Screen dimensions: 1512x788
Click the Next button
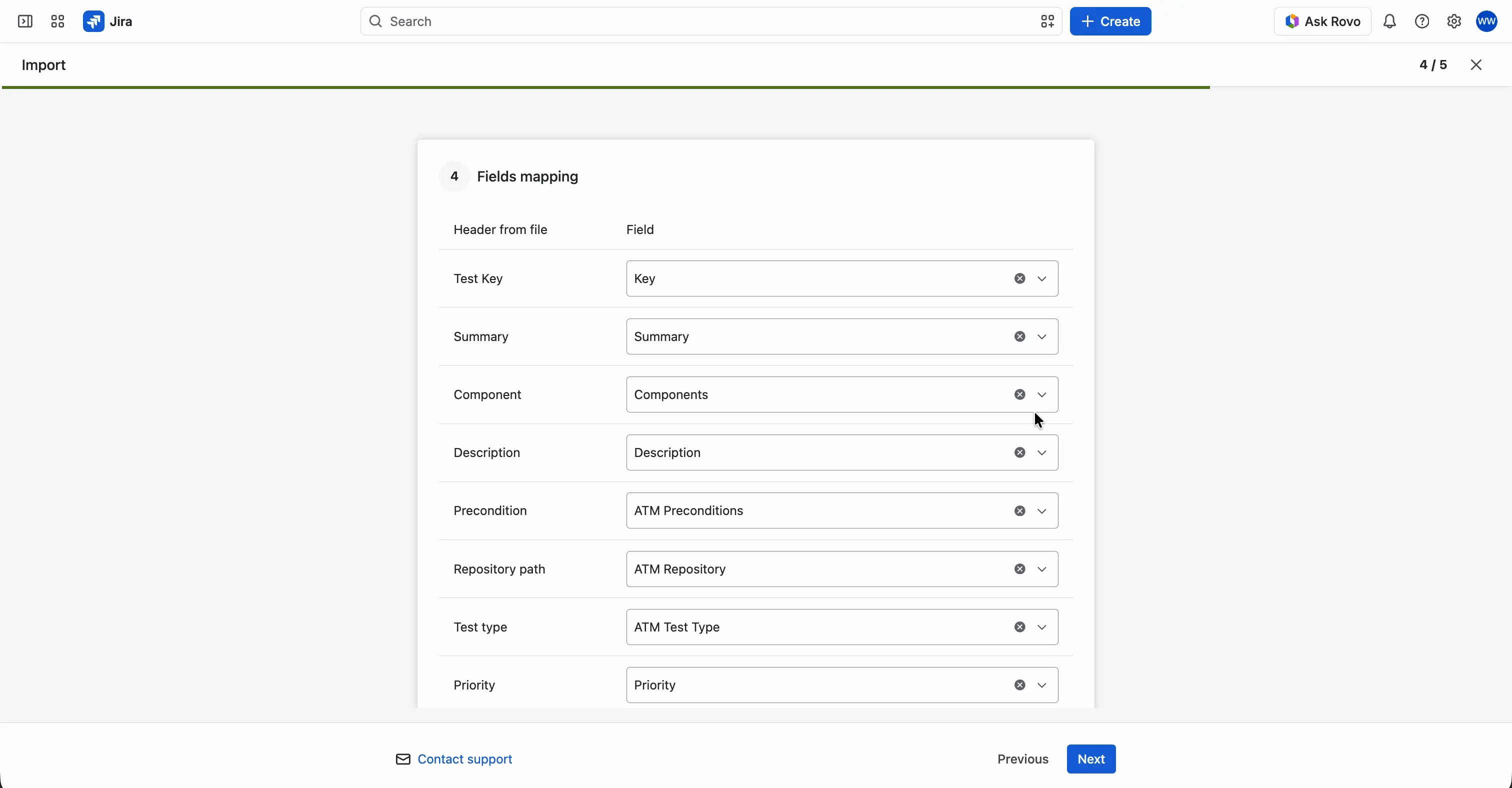tap(1091, 759)
